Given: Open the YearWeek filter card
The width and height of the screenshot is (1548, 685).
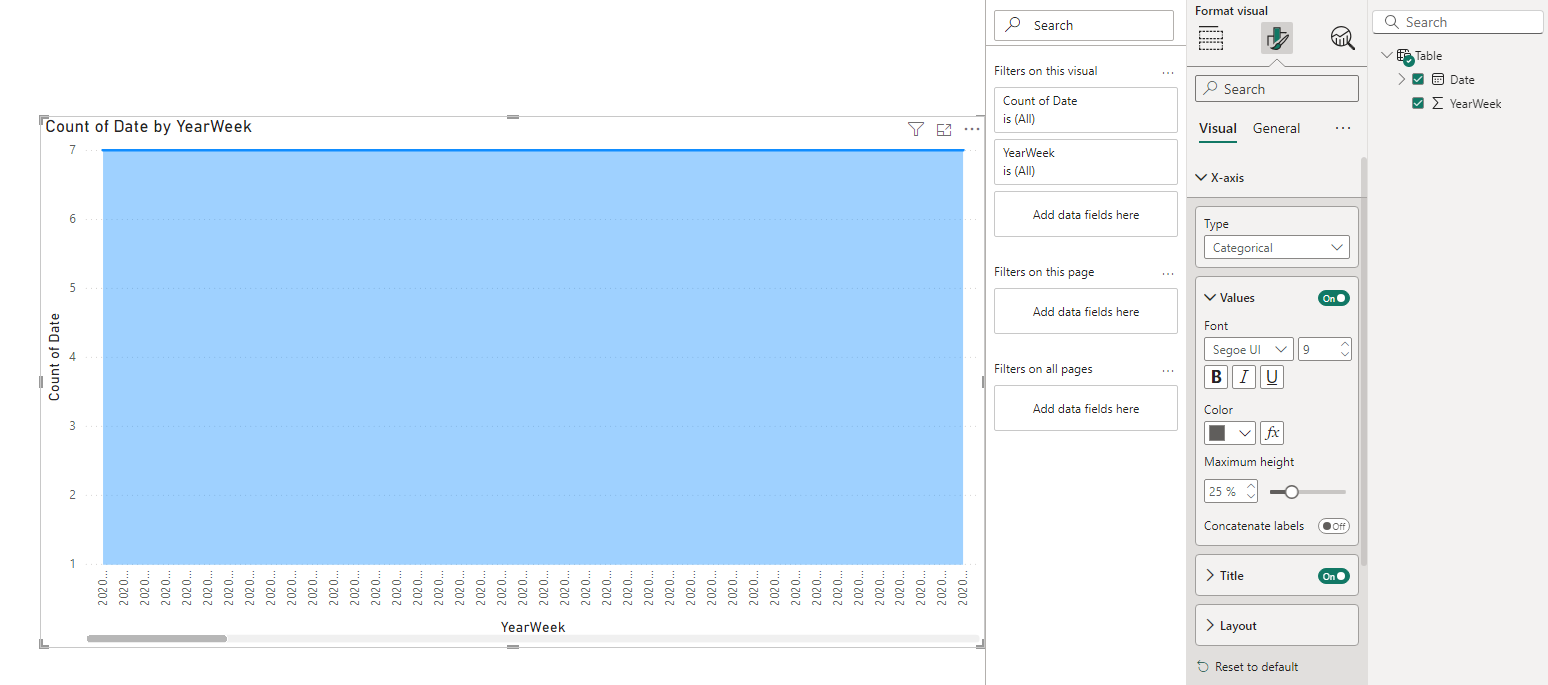Looking at the screenshot, I should tap(1086, 162).
